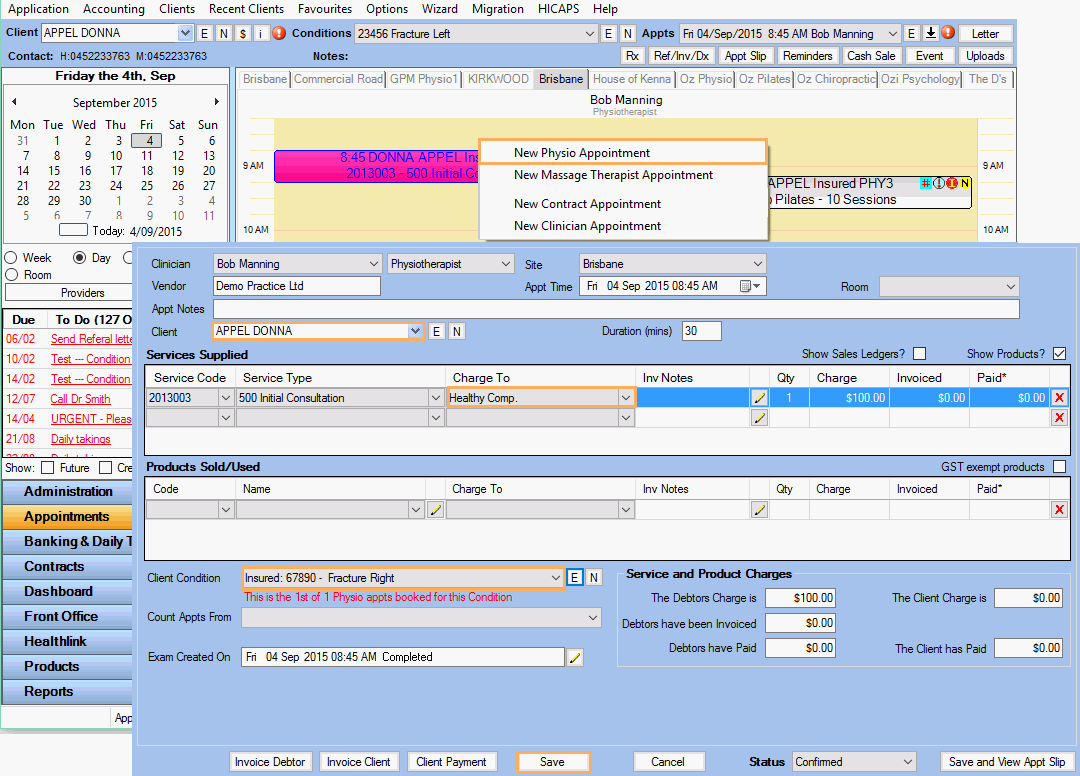Image resolution: width=1080 pixels, height=776 pixels.
Task: Click the pencil edit icon on the 2013003 service row
Action: (759, 397)
